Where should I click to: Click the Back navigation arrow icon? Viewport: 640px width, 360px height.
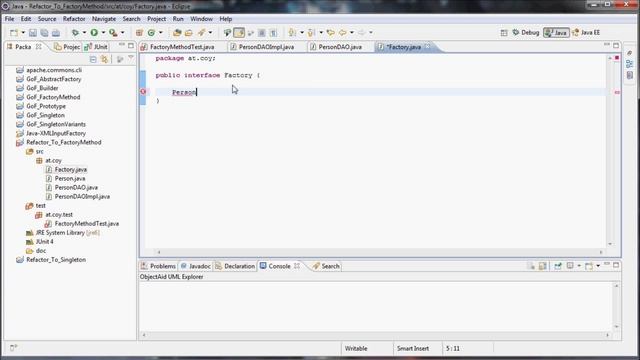(343, 33)
